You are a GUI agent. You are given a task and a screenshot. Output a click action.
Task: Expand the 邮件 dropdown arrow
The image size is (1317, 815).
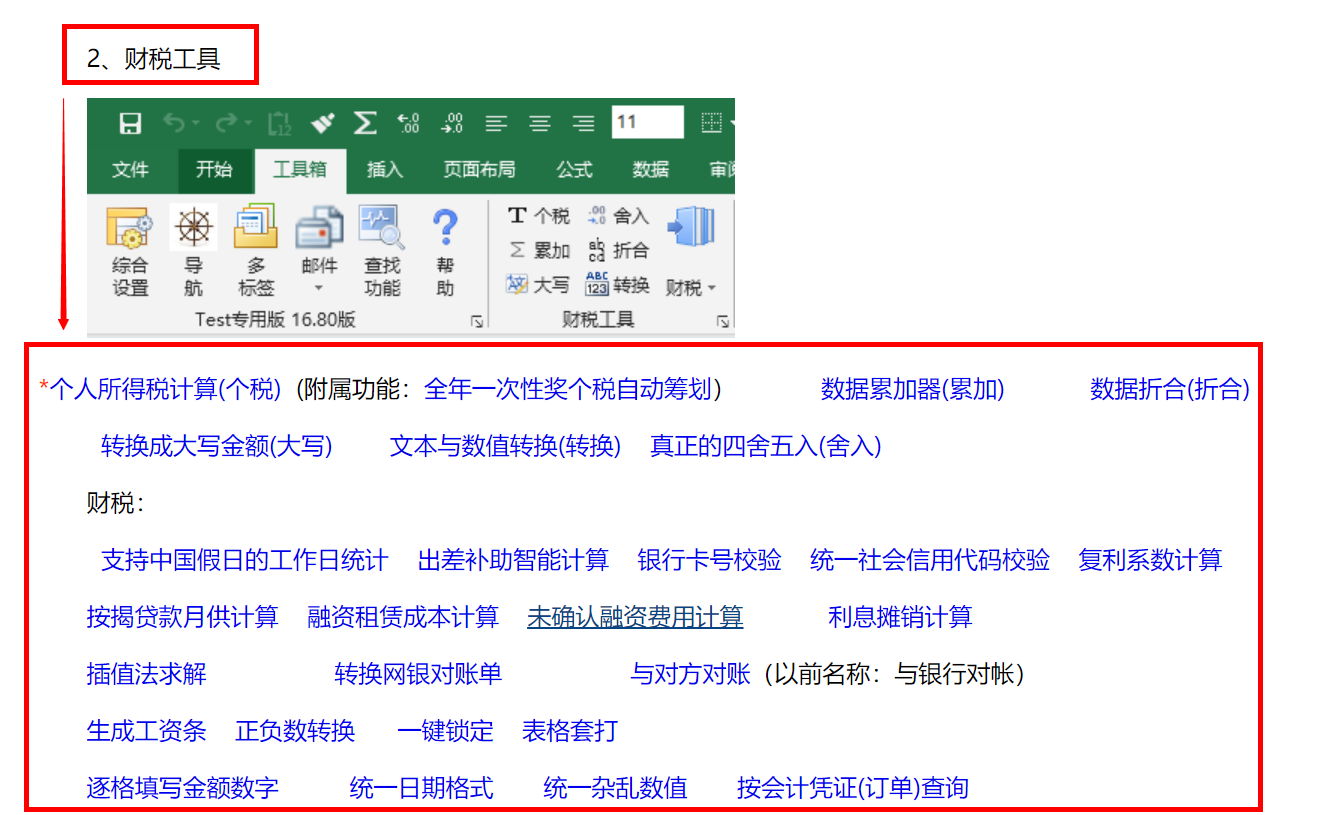(x=319, y=288)
